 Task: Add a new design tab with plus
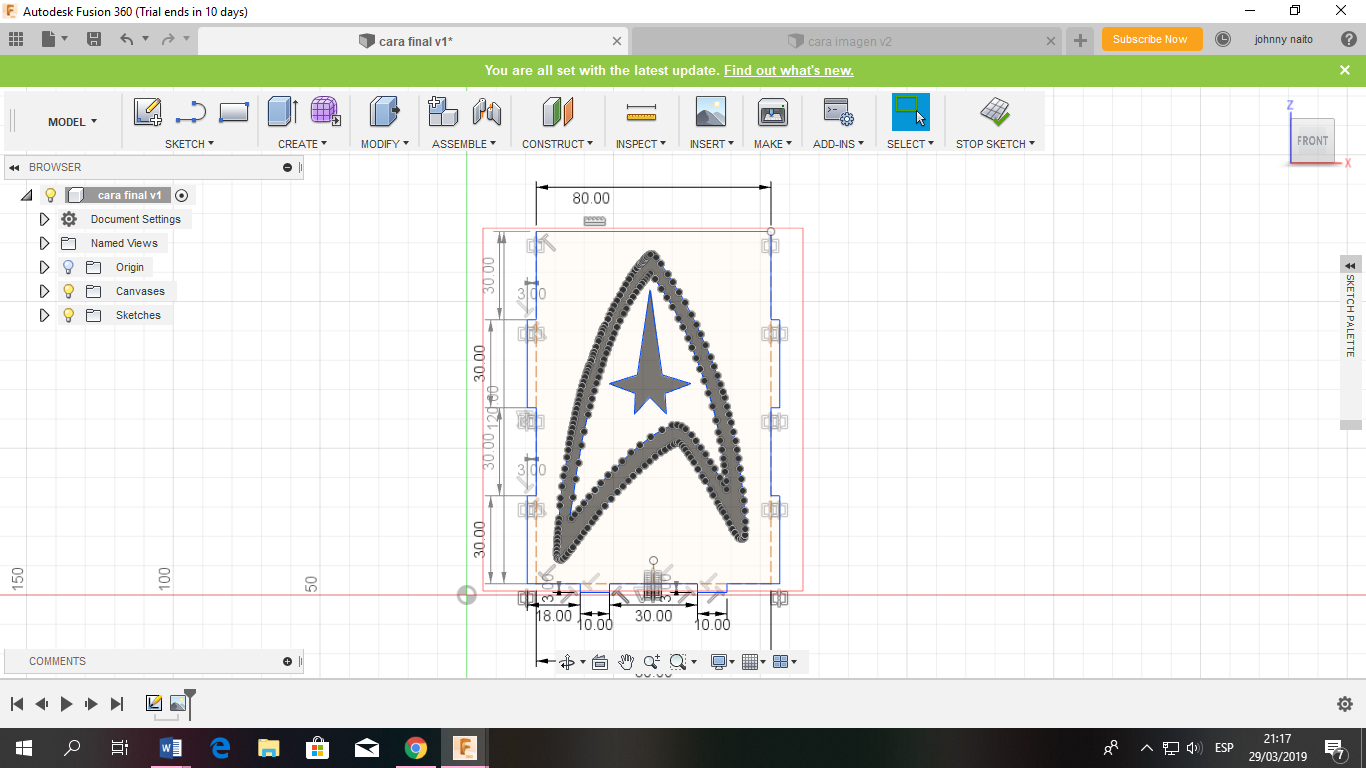coord(1080,40)
